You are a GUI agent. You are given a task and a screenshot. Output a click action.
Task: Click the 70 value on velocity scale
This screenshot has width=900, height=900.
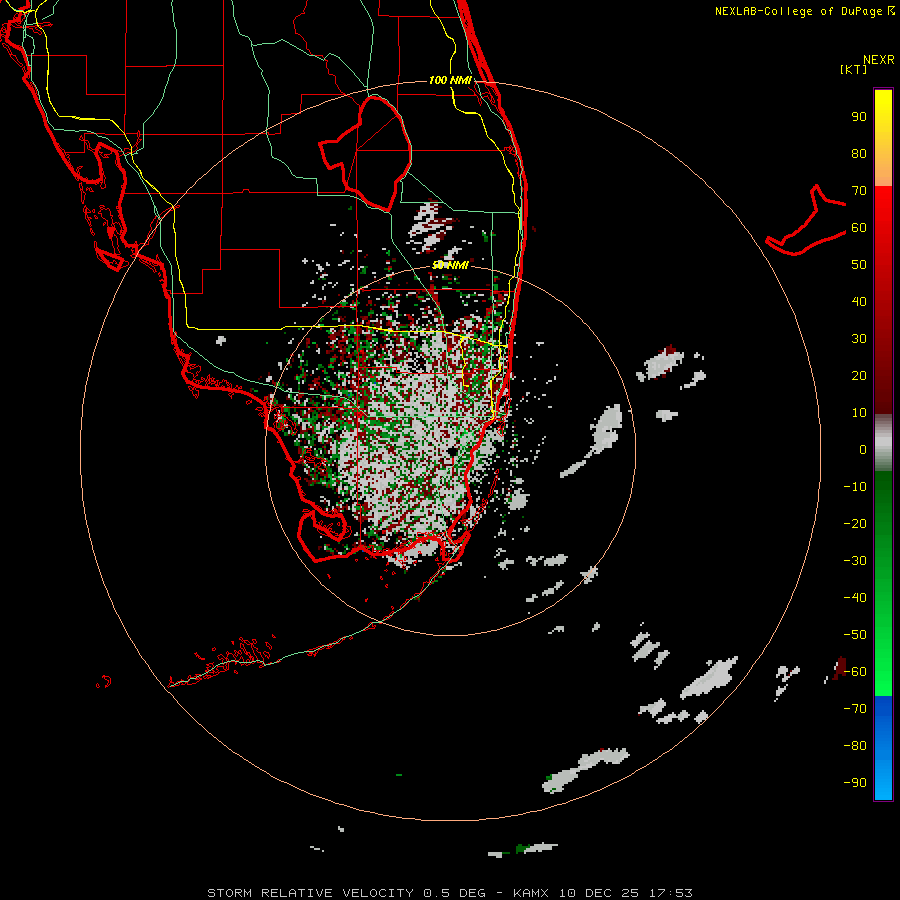(x=859, y=191)
